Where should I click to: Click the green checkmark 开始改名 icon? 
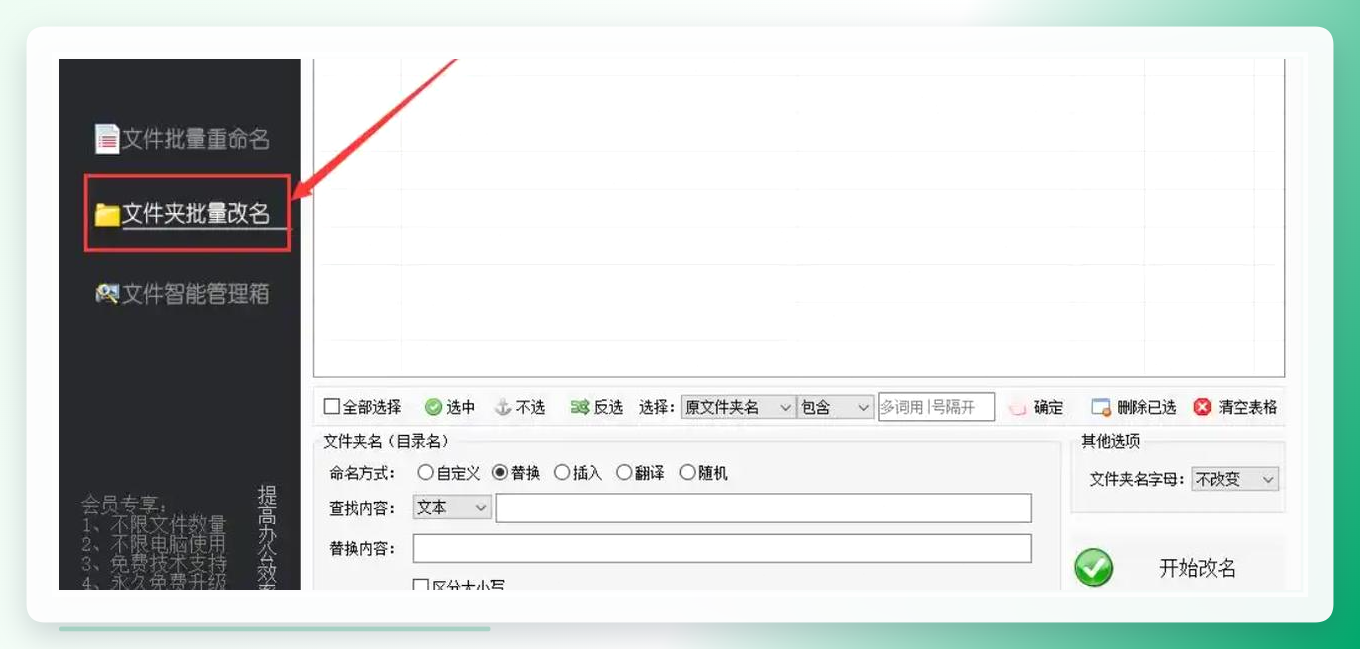(x=1094, y=567)
